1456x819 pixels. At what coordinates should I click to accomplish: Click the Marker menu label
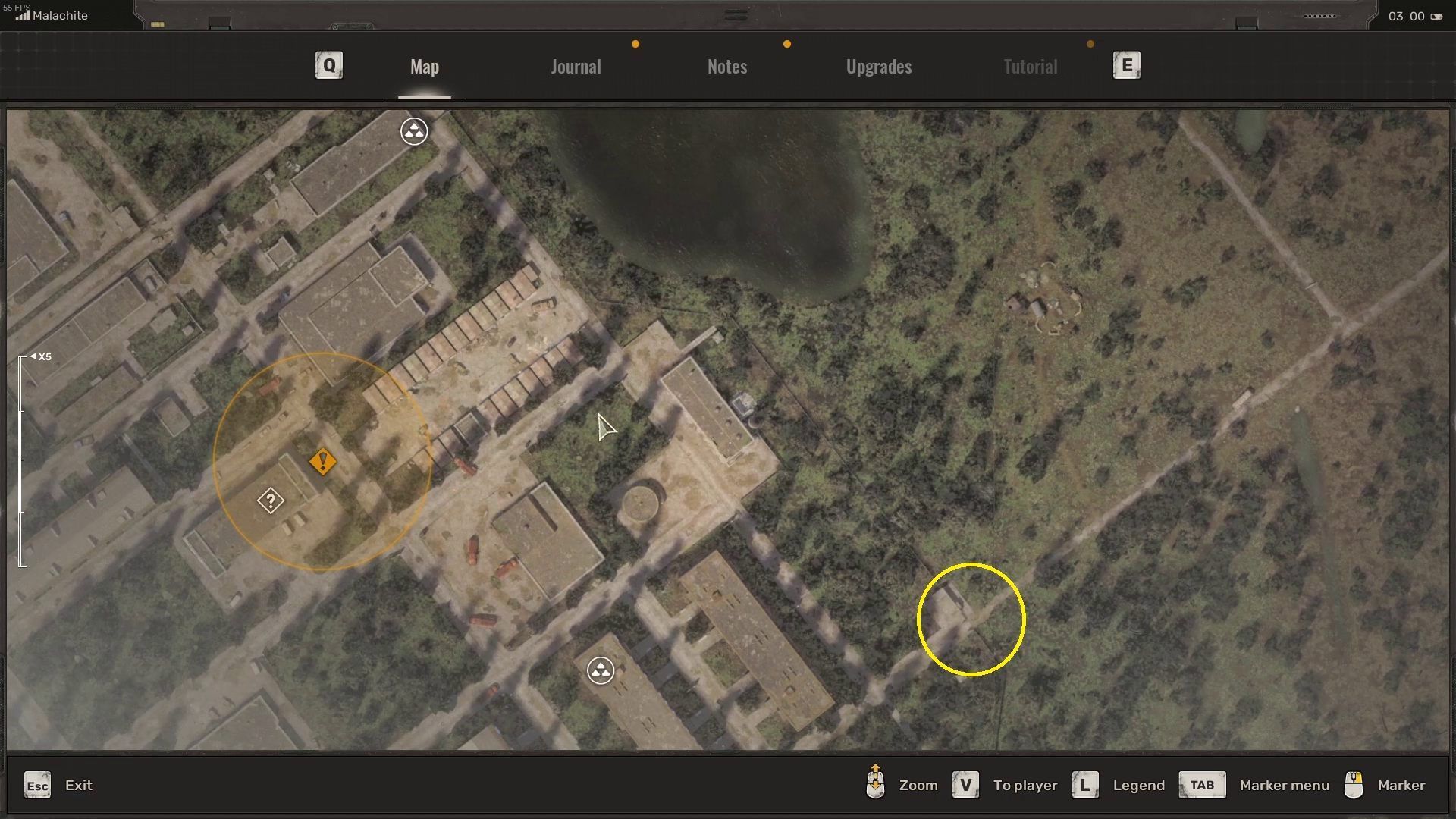coord(1284,785)
